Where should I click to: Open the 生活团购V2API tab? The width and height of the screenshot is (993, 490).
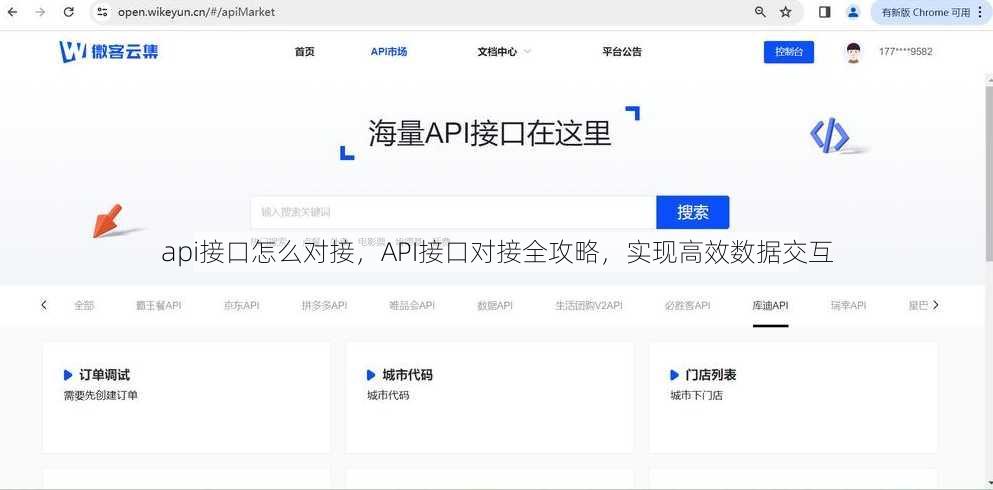[x=589, y=305]
